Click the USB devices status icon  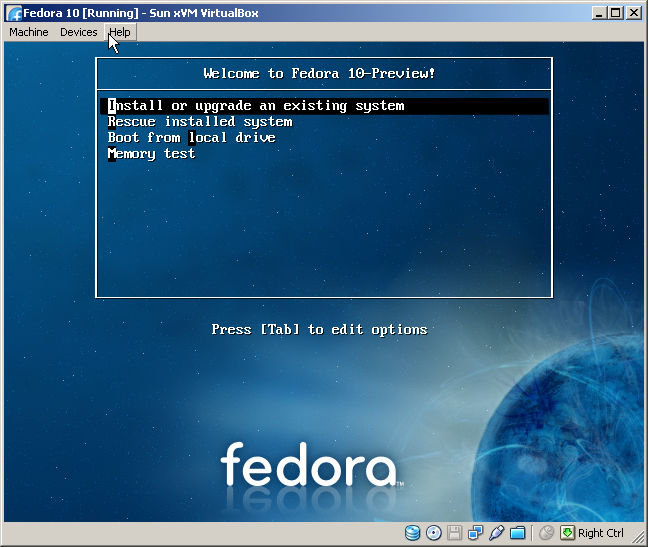496,533
